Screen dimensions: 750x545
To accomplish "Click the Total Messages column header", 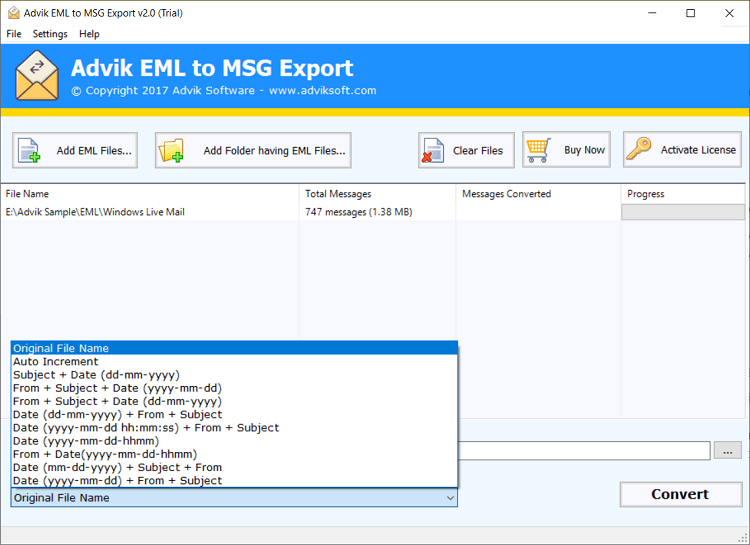I will (377, 194).
